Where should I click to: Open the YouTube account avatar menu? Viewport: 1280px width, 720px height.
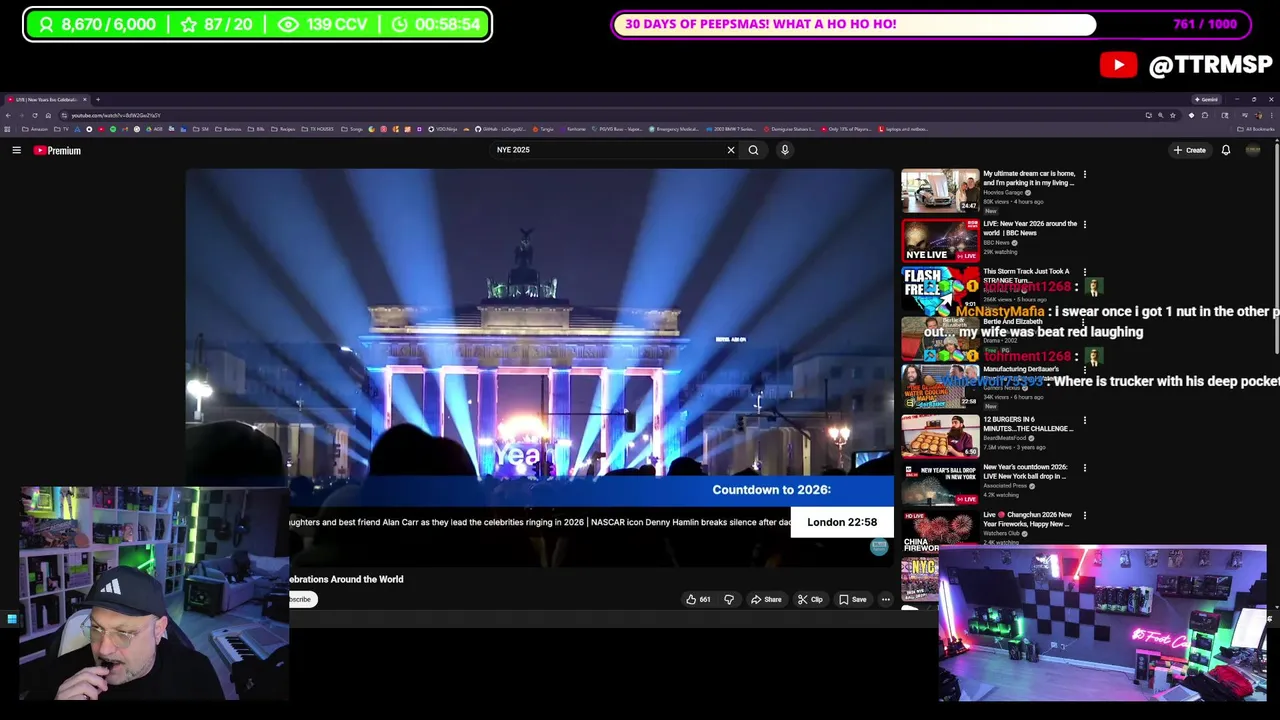click(1253, 150)
